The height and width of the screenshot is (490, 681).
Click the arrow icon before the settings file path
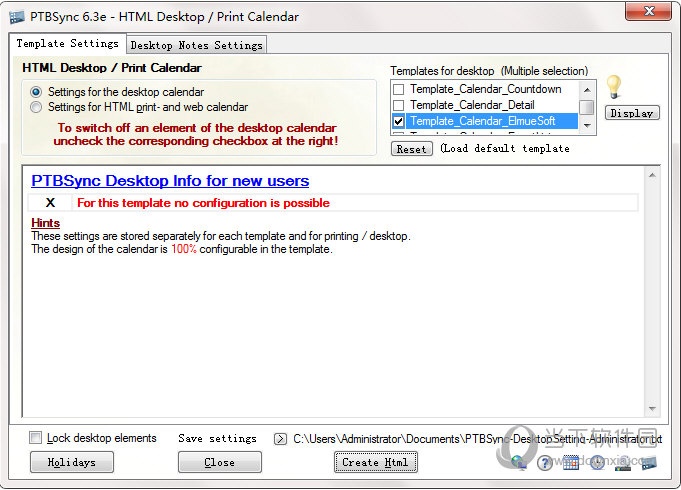(x=280, y=439)
